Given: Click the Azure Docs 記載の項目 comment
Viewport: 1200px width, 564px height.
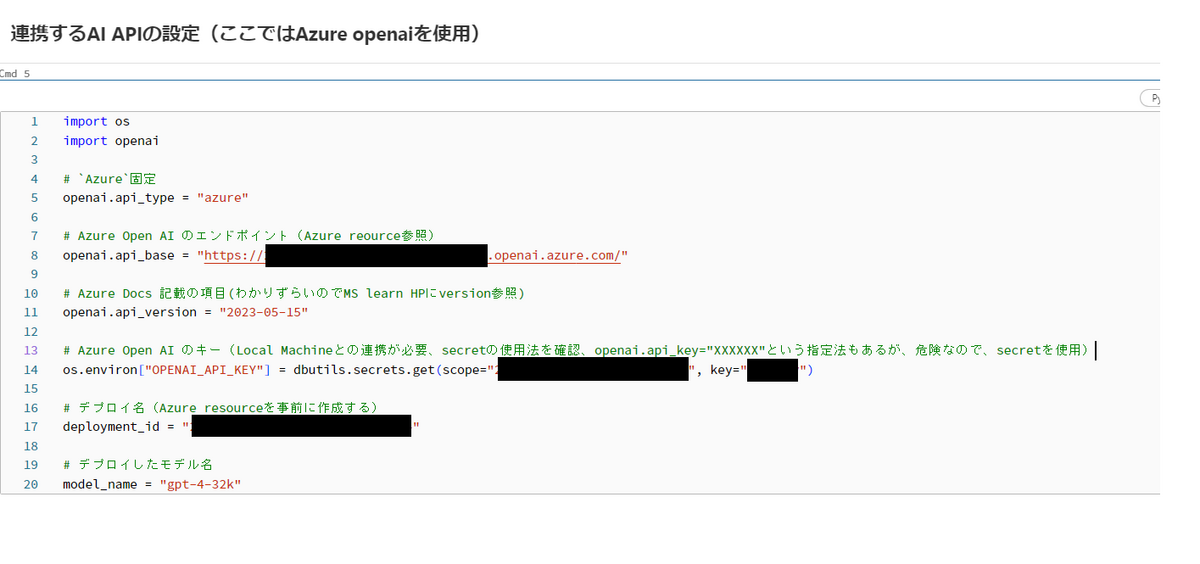Looking at the screenshot, I should 294,293.
